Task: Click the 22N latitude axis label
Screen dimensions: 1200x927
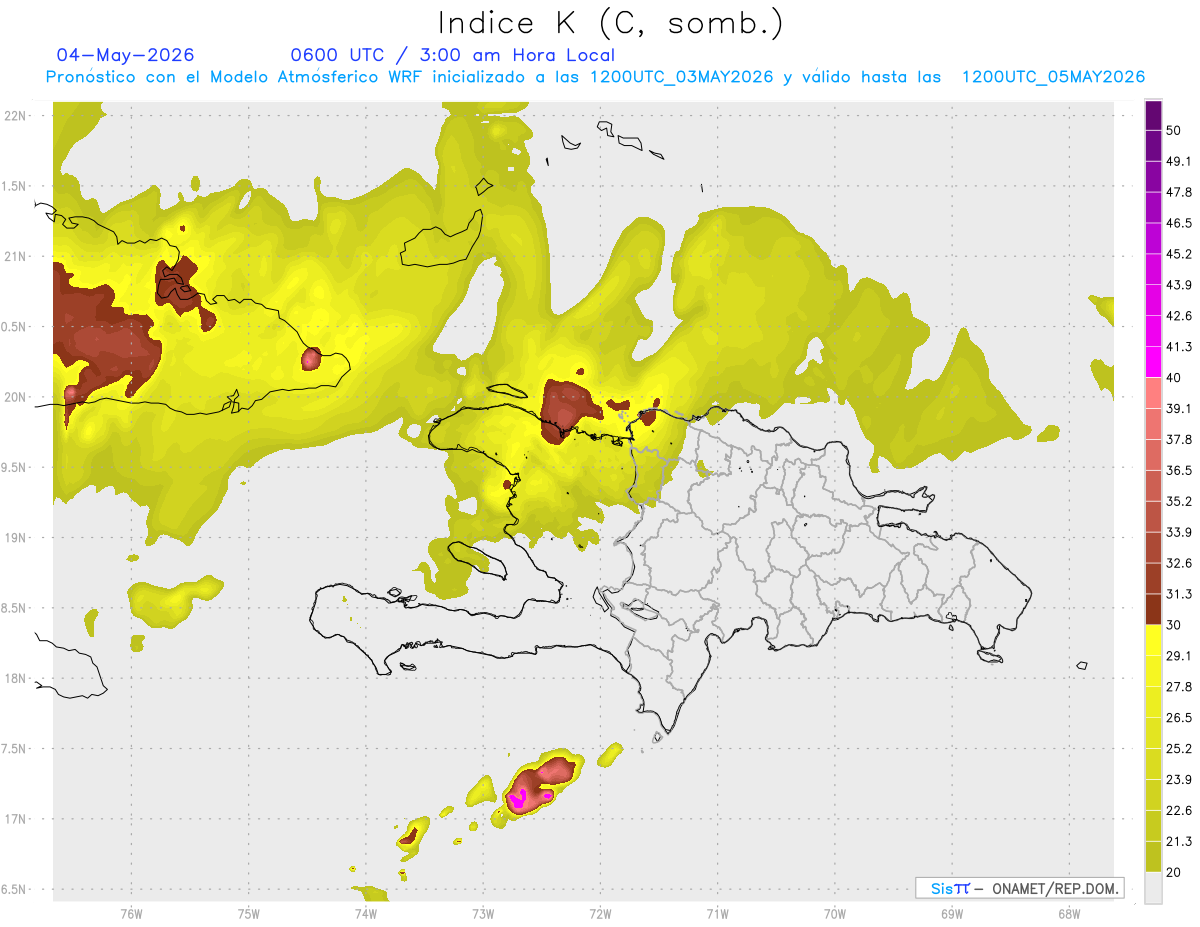Action: 15,116
